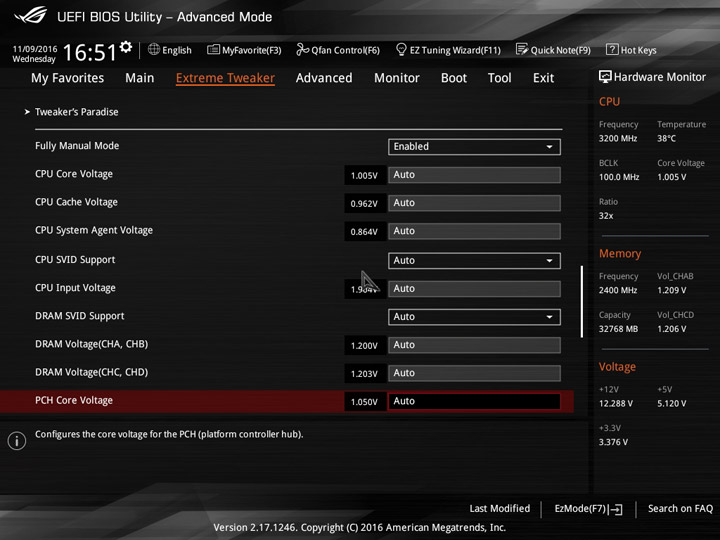This screenshot has width=720, height=540.
Task: Click CPU Input Voltage field
Action: [x=474, y=289]
